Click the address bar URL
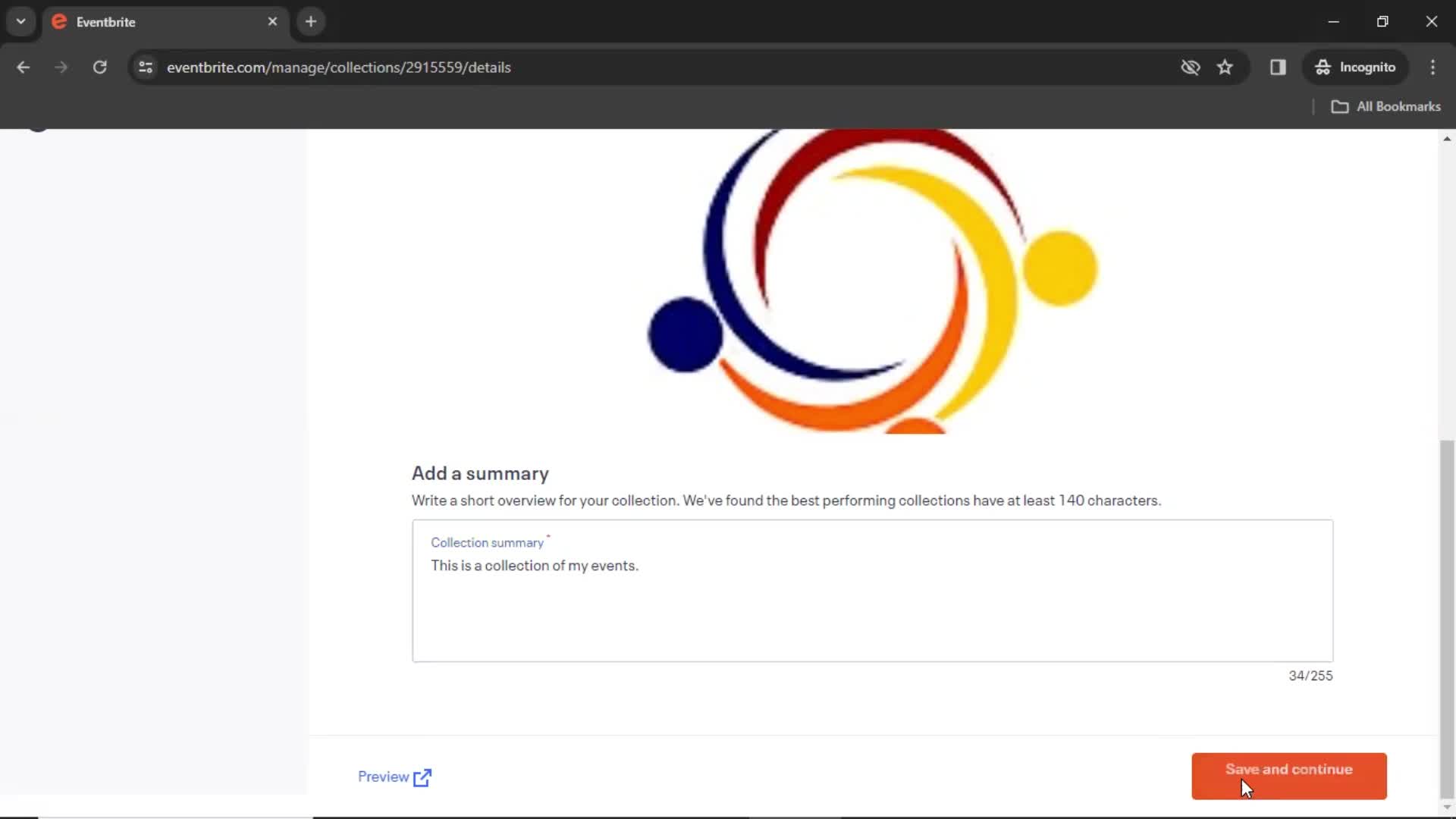The image size is (1456, 819). [339, 67]
